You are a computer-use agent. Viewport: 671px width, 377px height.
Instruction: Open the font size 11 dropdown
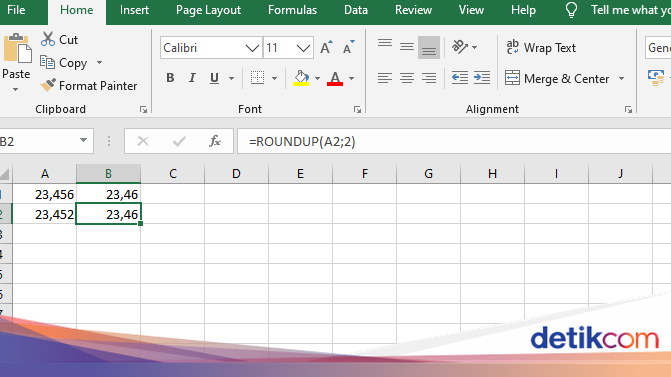click(x=303, y=48)
